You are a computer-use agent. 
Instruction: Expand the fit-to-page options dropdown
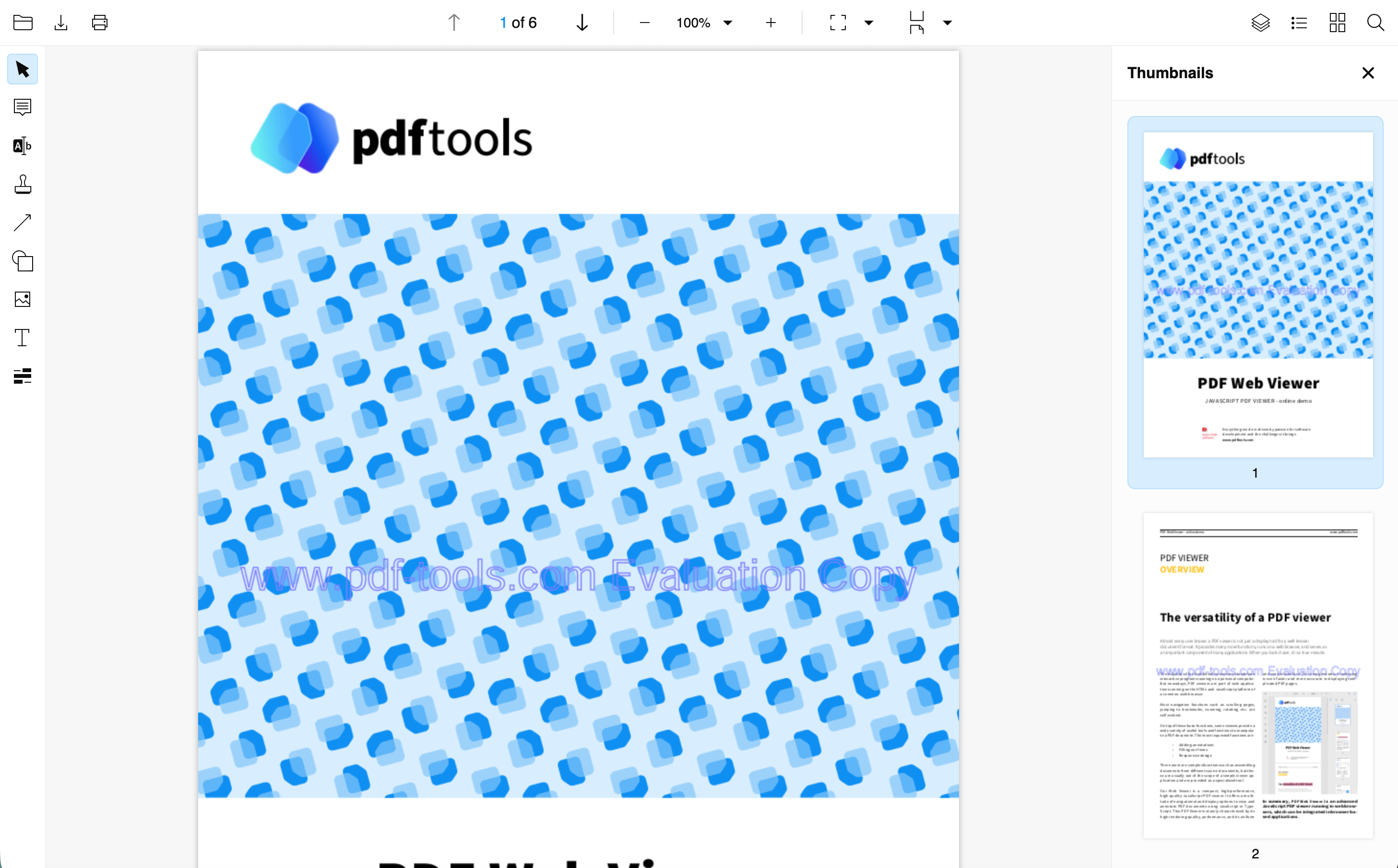point(870,23)
